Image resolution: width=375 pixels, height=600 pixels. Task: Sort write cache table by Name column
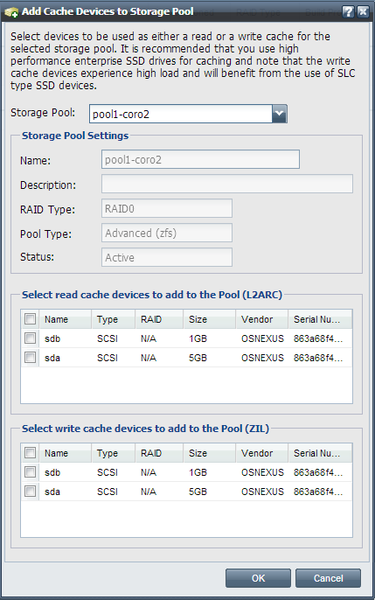point(65,453)
